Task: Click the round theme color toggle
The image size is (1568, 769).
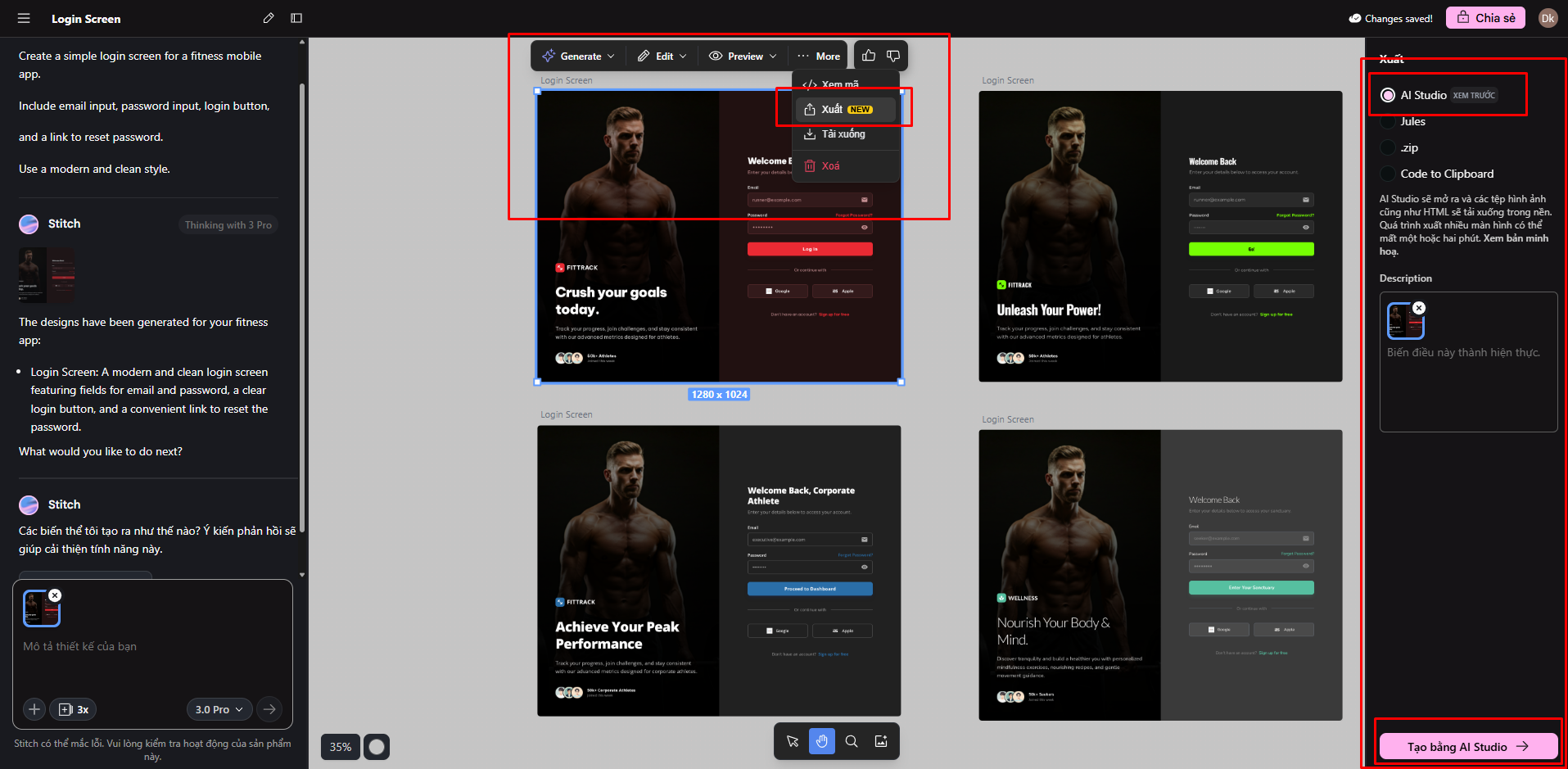Action: click(x=377, y=747)
